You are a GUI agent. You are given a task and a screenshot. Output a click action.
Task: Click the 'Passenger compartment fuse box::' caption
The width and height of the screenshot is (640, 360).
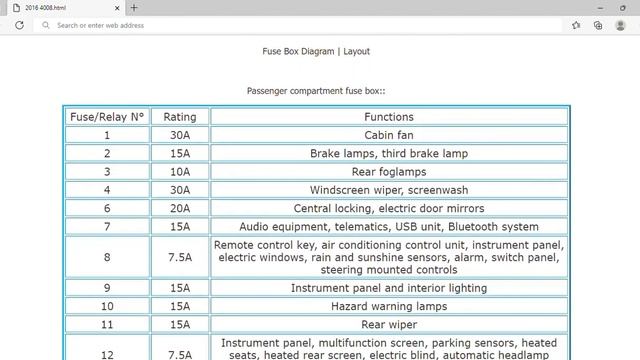[x=316, y=91]
